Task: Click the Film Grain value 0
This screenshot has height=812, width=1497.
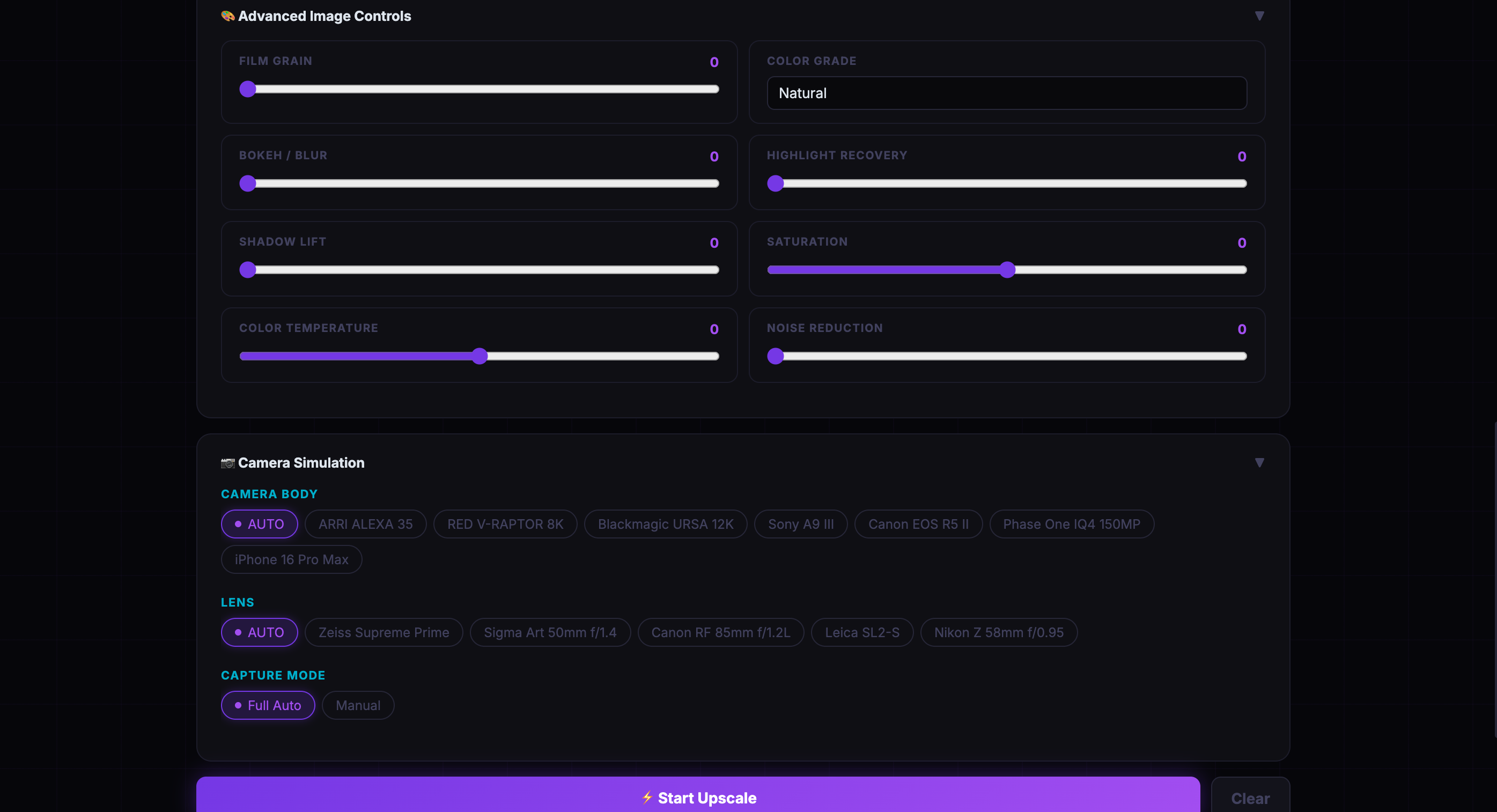Action: click(x=714, y=62)
